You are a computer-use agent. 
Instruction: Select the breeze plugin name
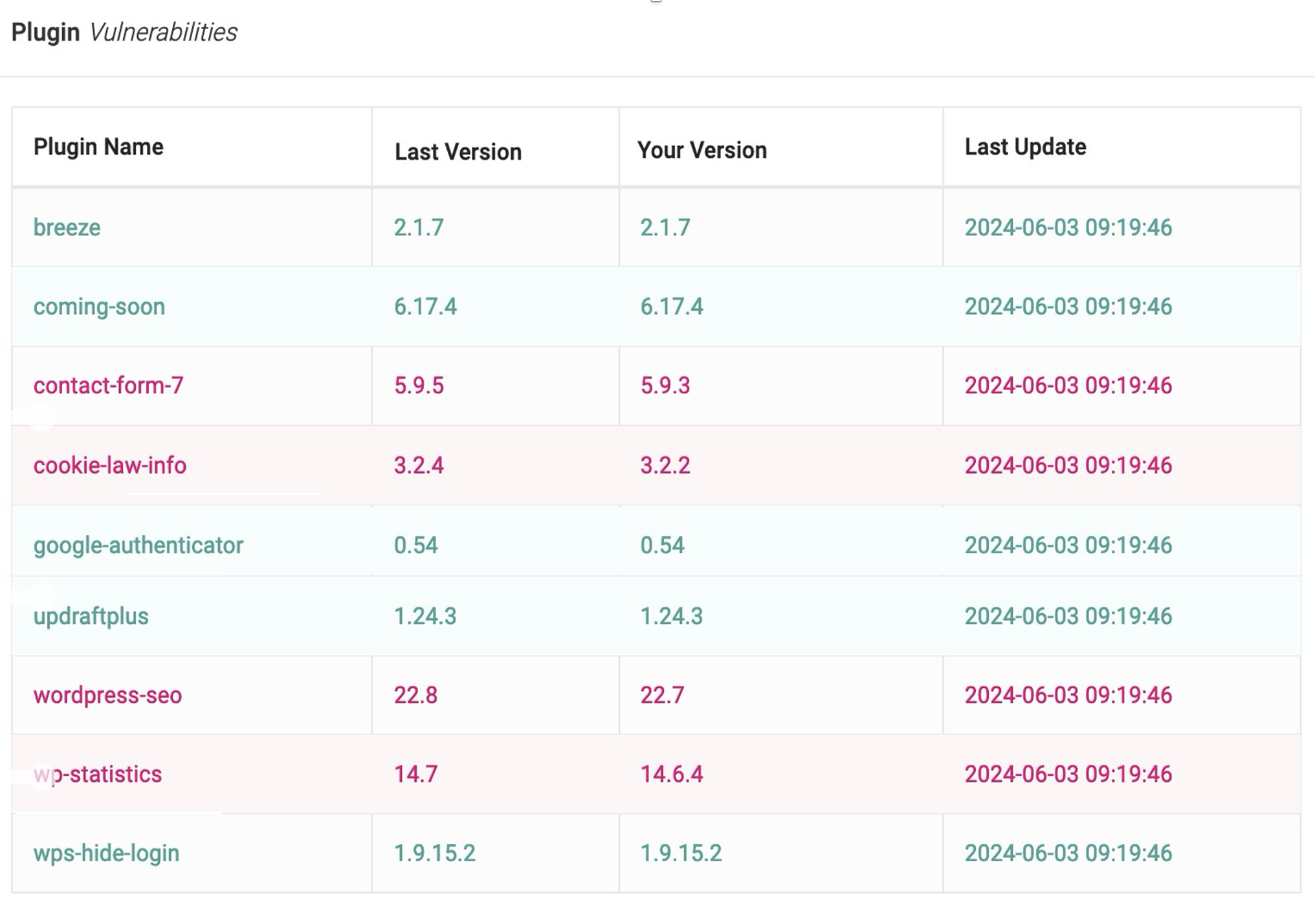67,228
